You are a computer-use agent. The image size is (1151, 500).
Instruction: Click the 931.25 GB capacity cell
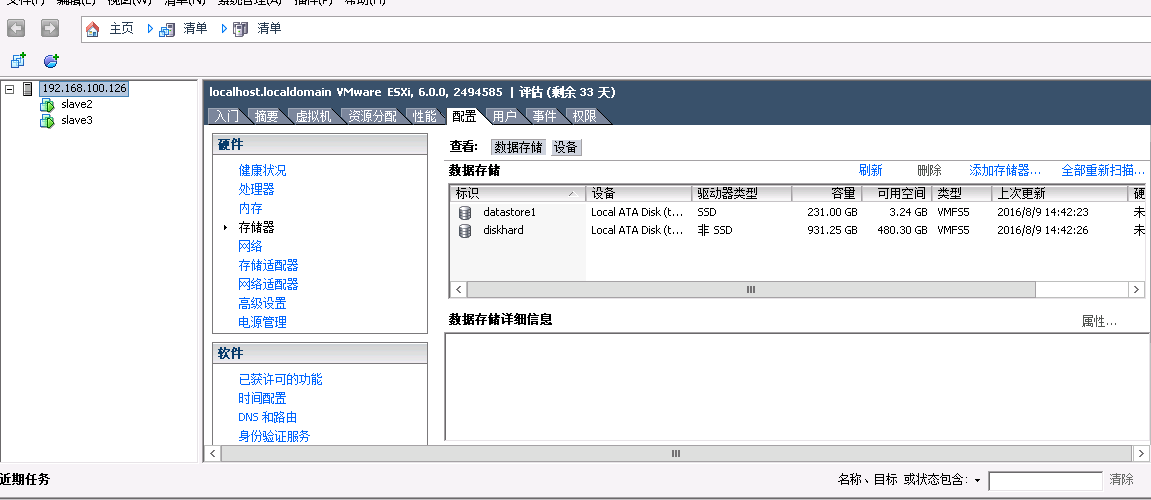[x=832, y=231]
